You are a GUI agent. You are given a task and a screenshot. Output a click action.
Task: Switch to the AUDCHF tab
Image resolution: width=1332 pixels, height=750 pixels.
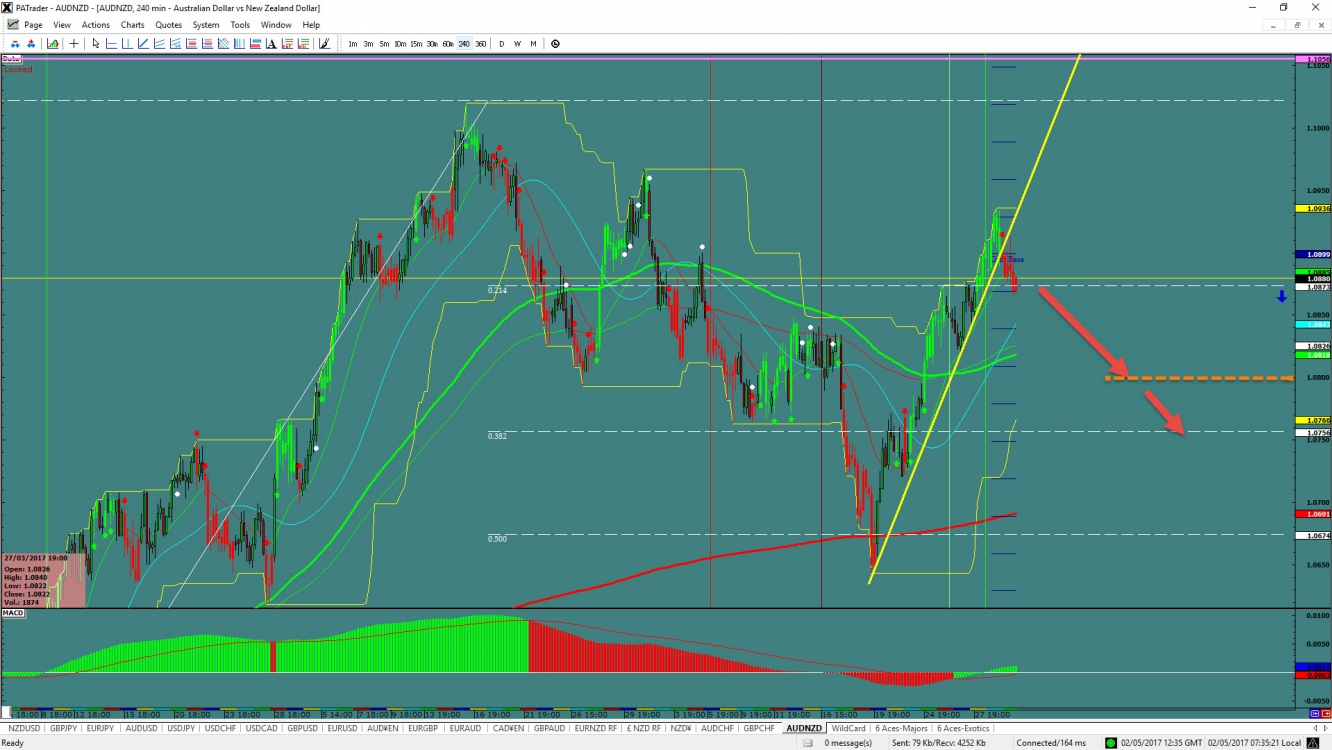point(717,728)
